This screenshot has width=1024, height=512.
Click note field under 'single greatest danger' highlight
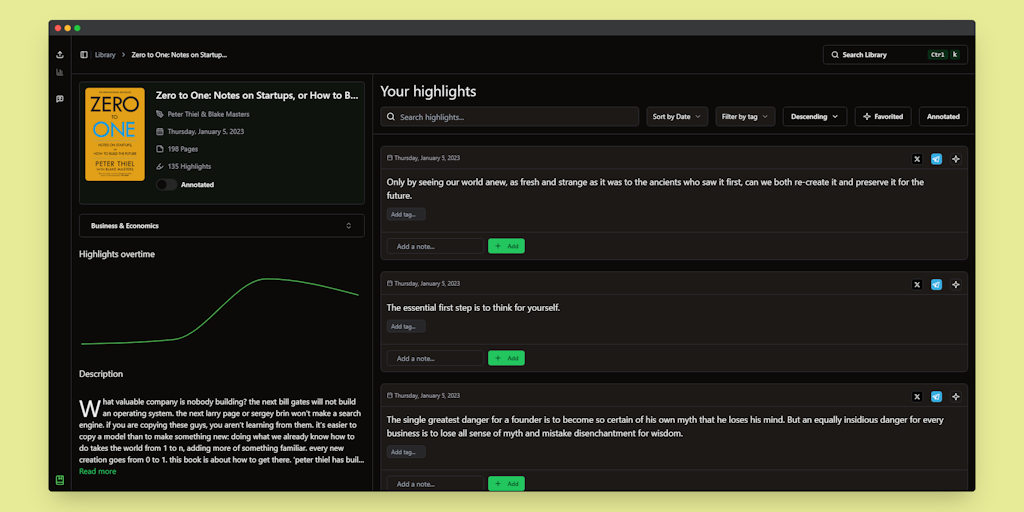[435, 484]
